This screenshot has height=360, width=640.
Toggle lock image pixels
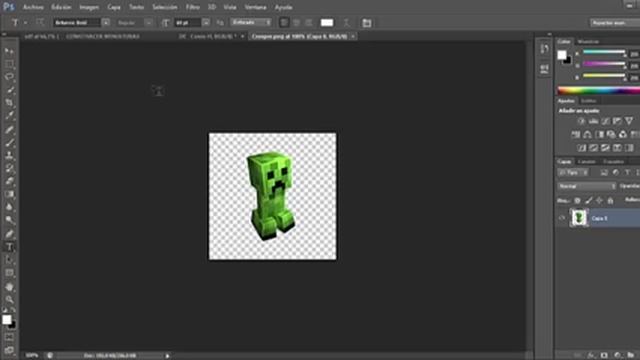pyautogui.click(x=588, y=200)
